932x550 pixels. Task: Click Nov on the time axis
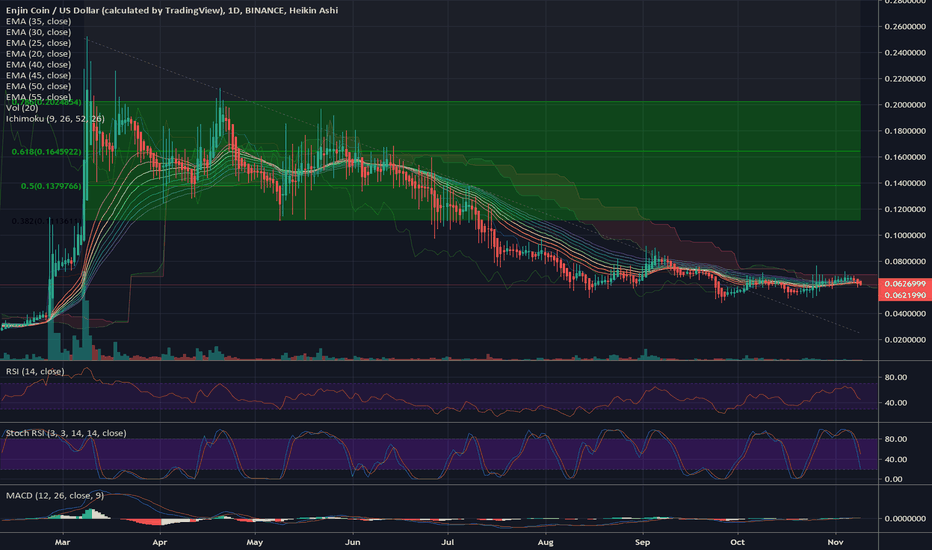pos(835,542)
